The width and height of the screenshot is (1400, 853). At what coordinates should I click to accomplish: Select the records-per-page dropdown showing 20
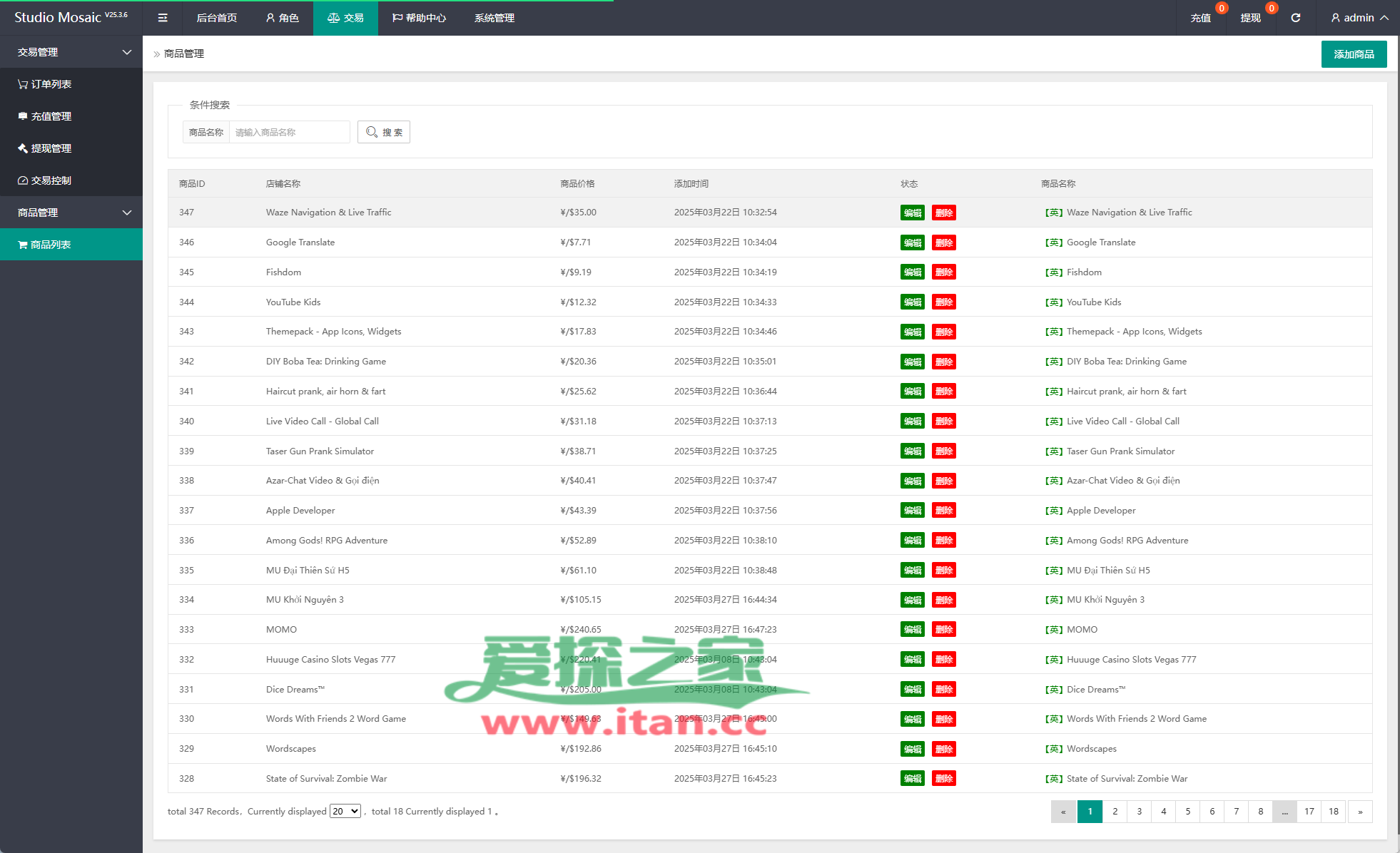(x=345, y=811)
